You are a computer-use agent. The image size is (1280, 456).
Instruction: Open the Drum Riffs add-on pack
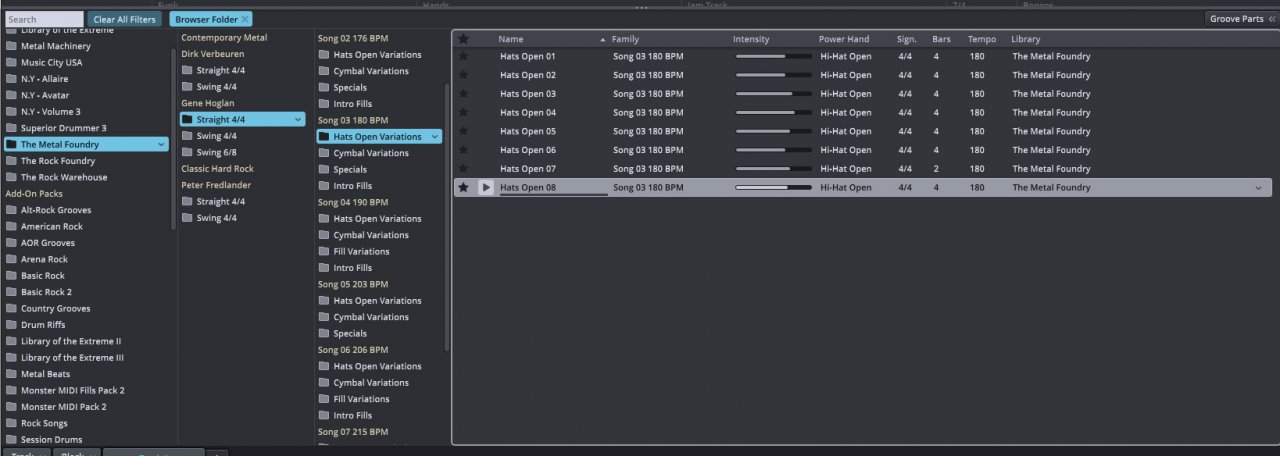coord(36,325)
